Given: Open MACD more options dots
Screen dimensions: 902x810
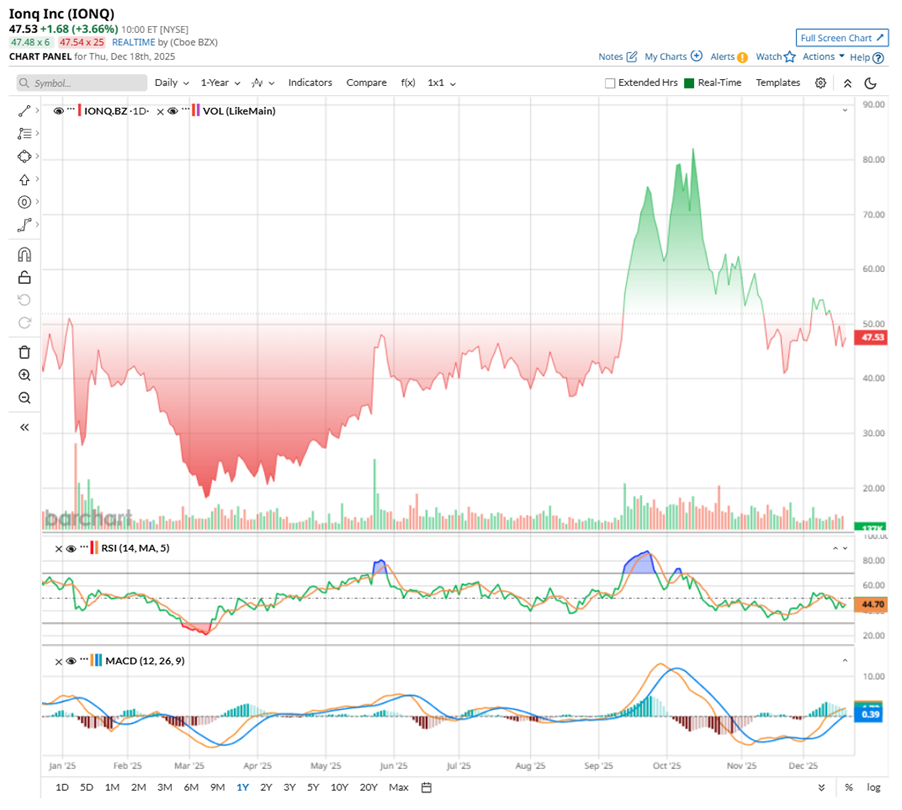Looking at the screenshot, I should [84, 659].
